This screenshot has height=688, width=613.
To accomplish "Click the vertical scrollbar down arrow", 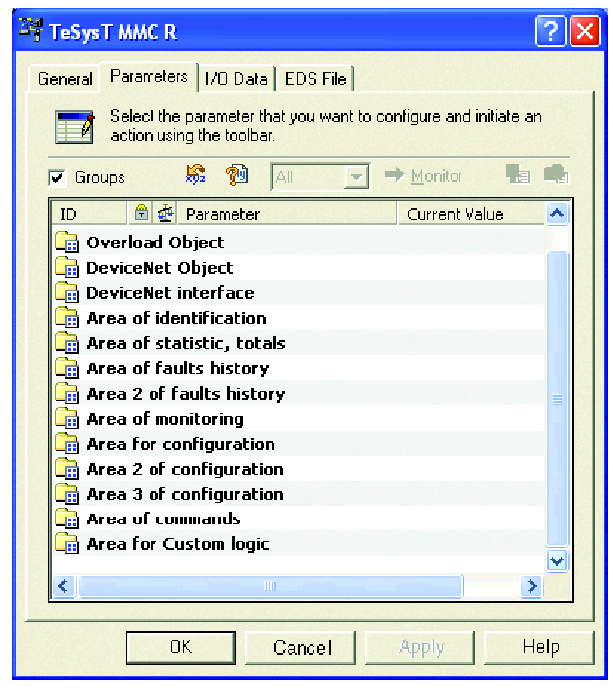I will [557, 561].
